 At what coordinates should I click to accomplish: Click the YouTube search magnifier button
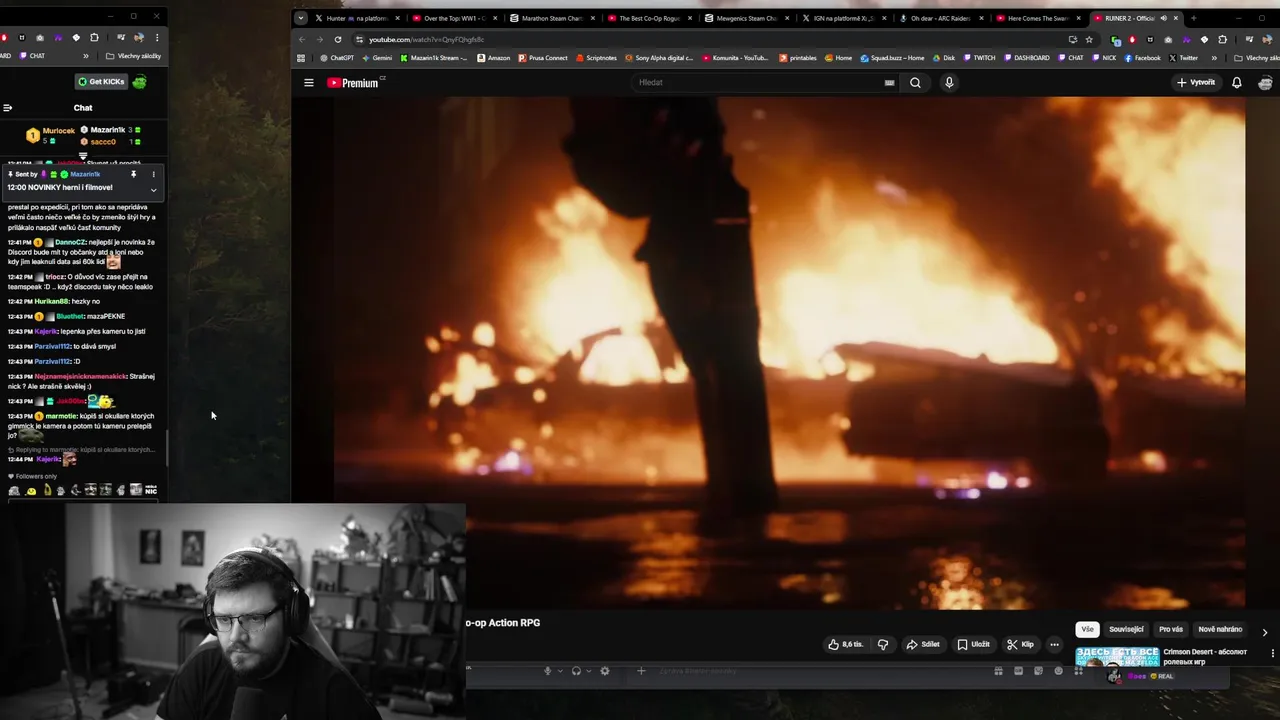click(915, 83)
